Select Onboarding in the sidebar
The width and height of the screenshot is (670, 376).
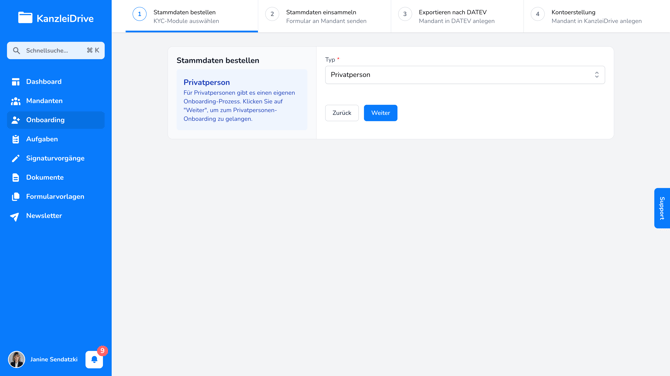click(56, 120)
